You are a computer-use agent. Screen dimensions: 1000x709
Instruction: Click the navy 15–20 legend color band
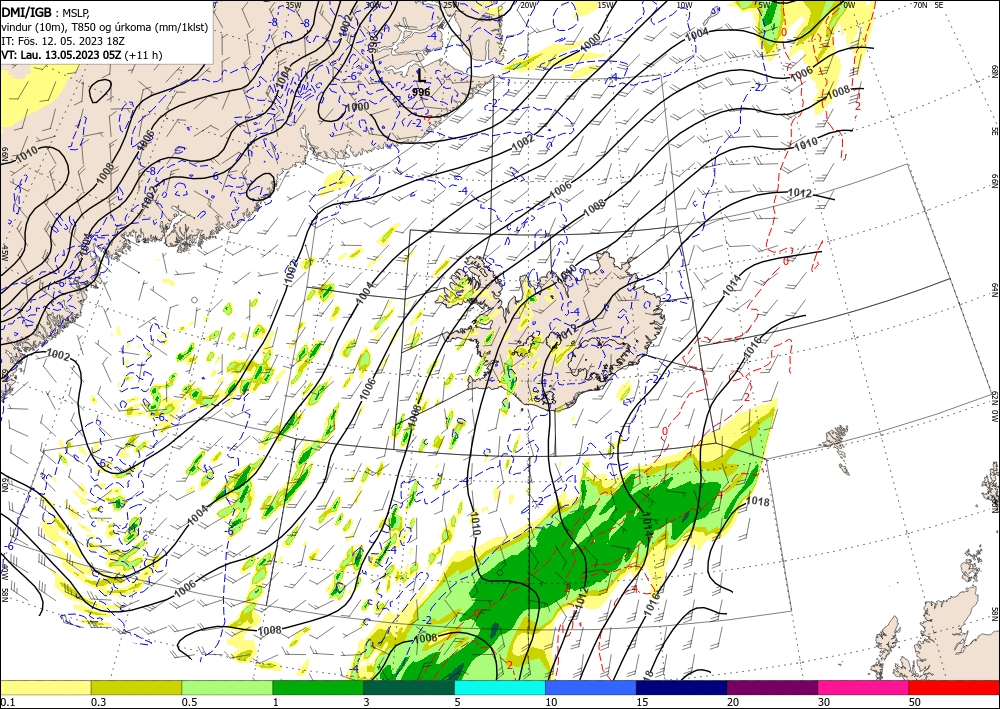682,687
